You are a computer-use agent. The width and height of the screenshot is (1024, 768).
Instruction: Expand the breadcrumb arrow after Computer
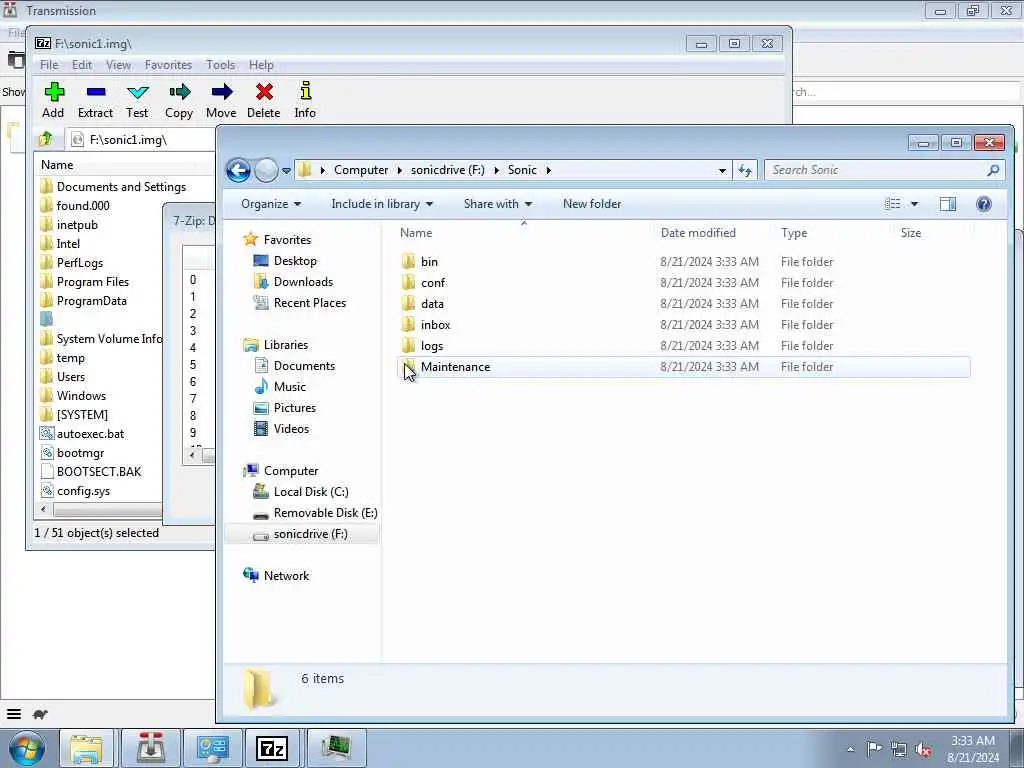pyautogui.click(x=400, y=170)
